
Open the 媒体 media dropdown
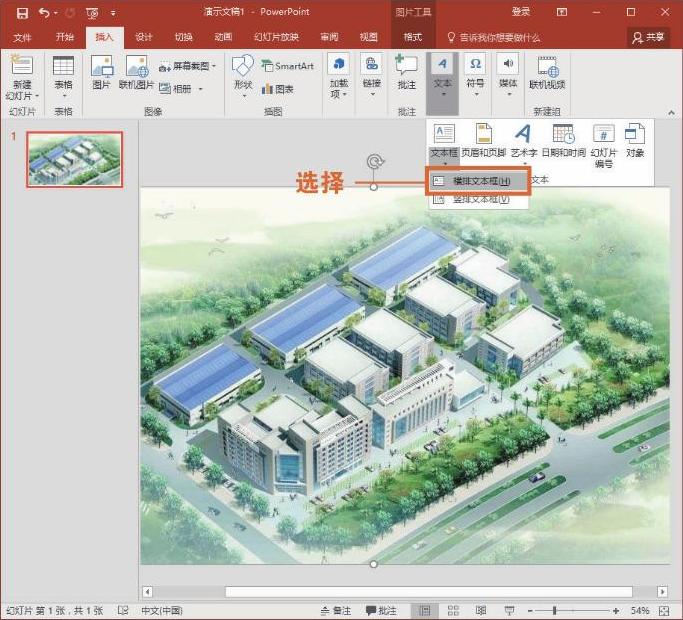point(508,75)
